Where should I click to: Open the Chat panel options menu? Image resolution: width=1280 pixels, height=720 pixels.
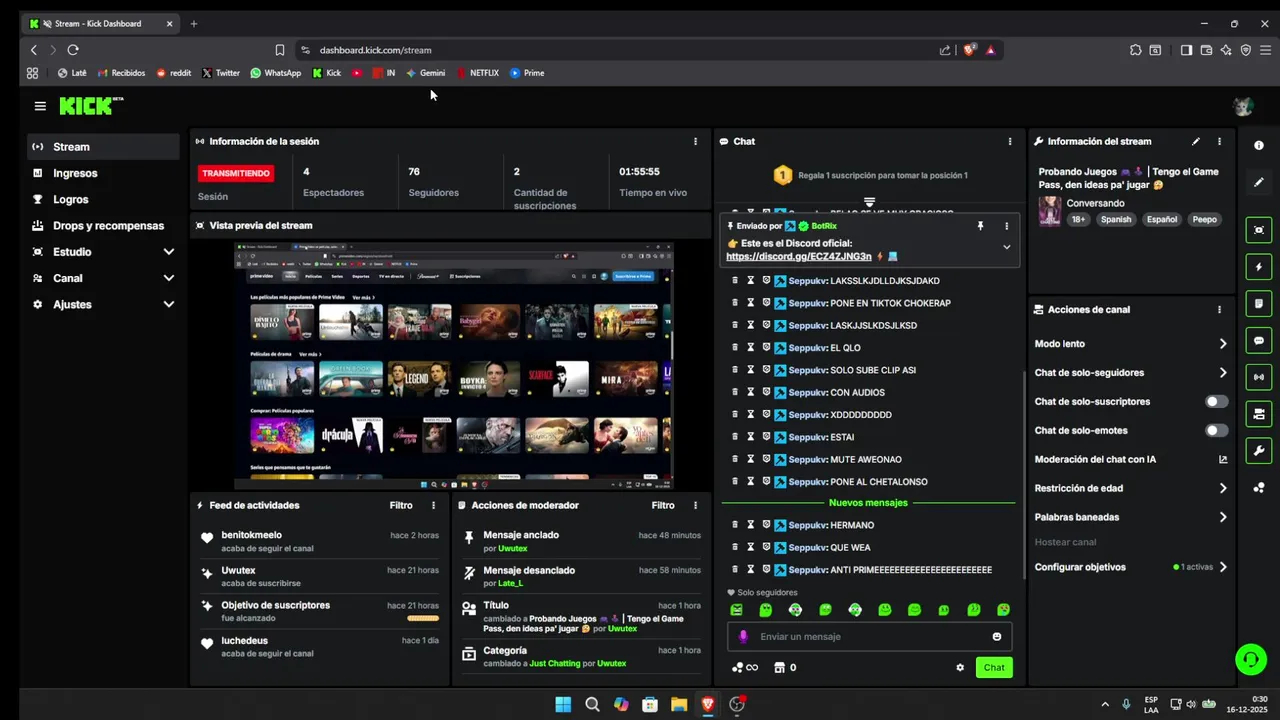[1010, 142]
